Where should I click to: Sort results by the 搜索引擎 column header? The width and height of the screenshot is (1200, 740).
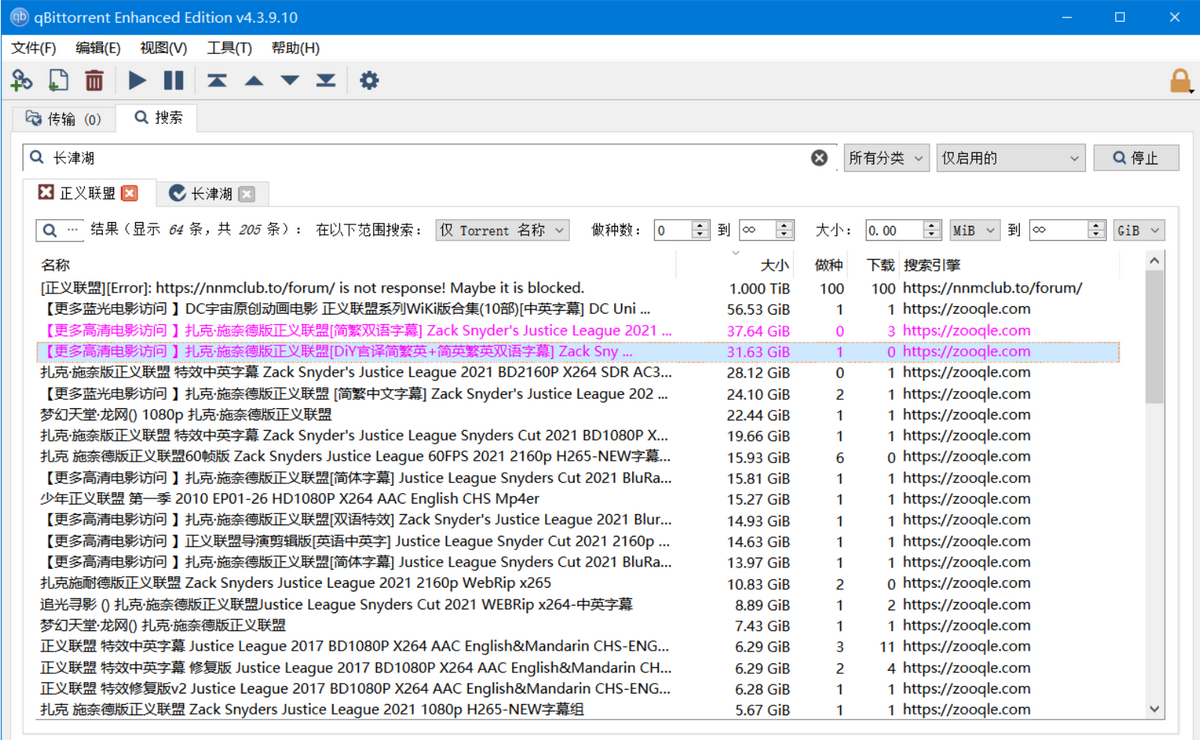click(x=1009, y=265)
